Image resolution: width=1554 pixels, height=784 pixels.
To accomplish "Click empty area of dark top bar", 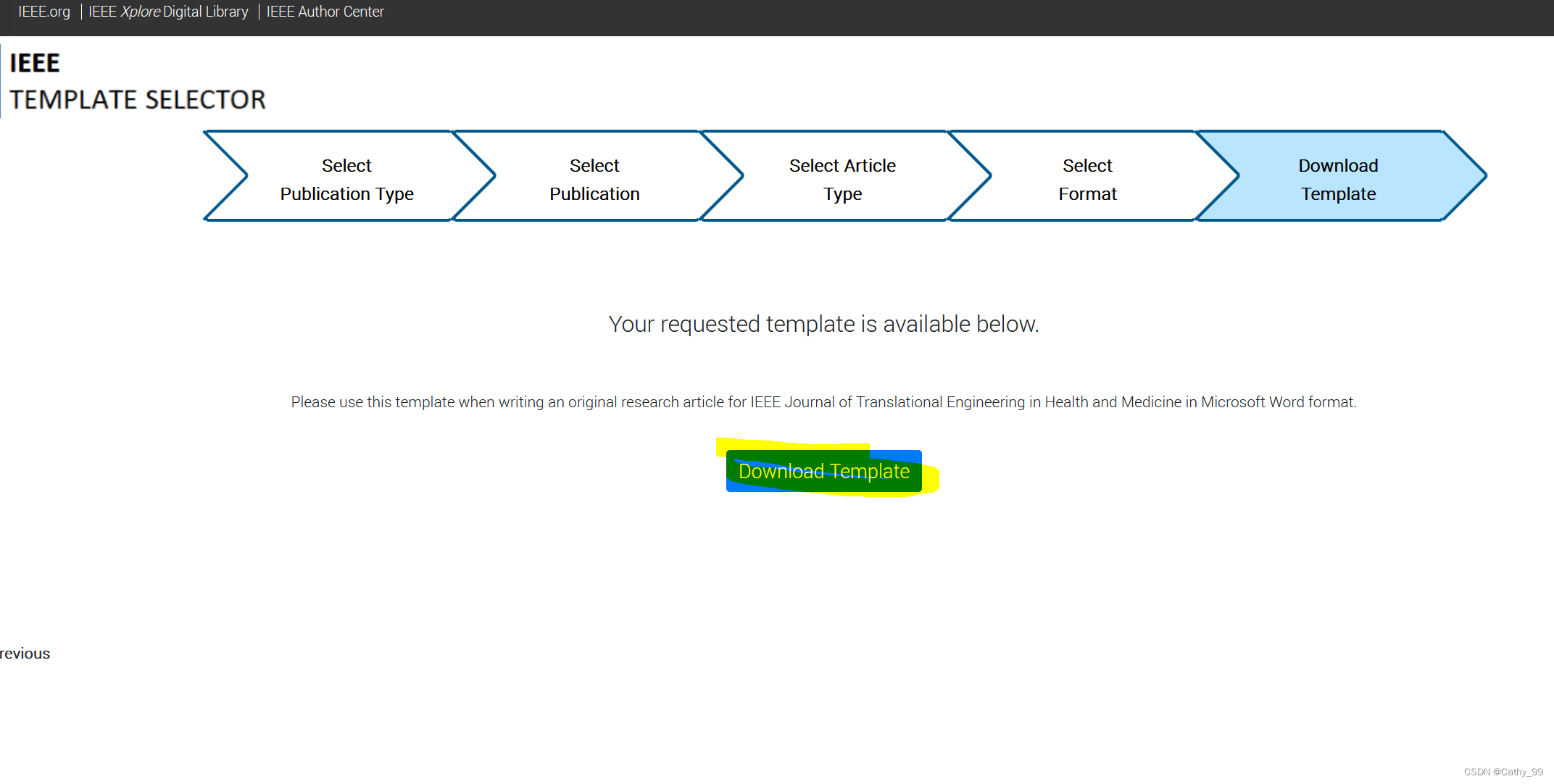I will (942, 17).
